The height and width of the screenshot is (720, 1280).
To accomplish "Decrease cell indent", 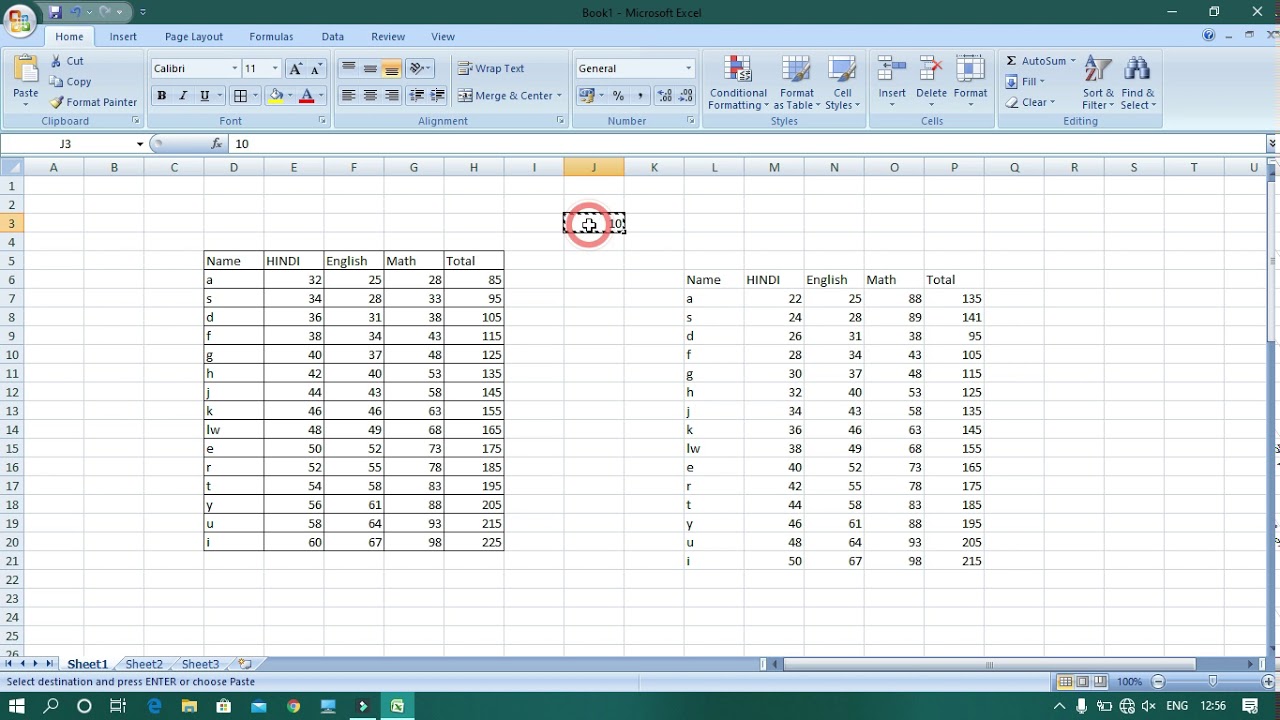I will (x=416, y=96).
